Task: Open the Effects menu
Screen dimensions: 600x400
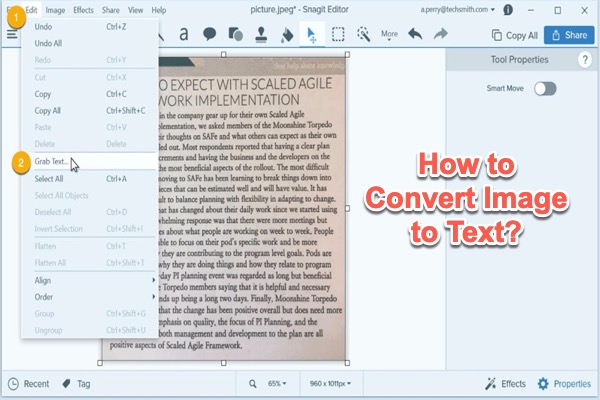Action: 83,10
